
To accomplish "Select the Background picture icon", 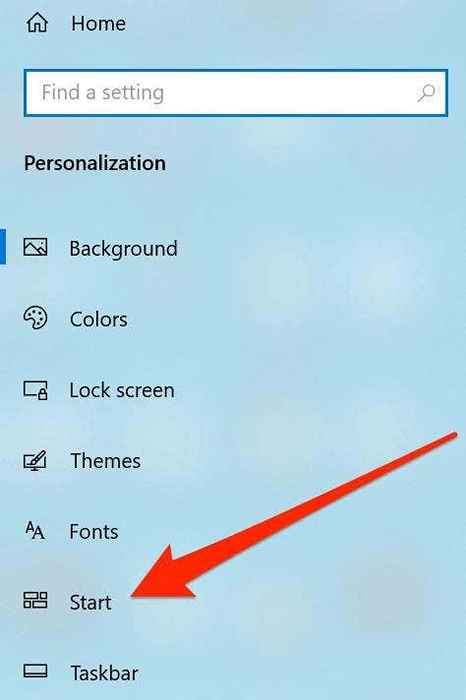I will click(35, 247).
